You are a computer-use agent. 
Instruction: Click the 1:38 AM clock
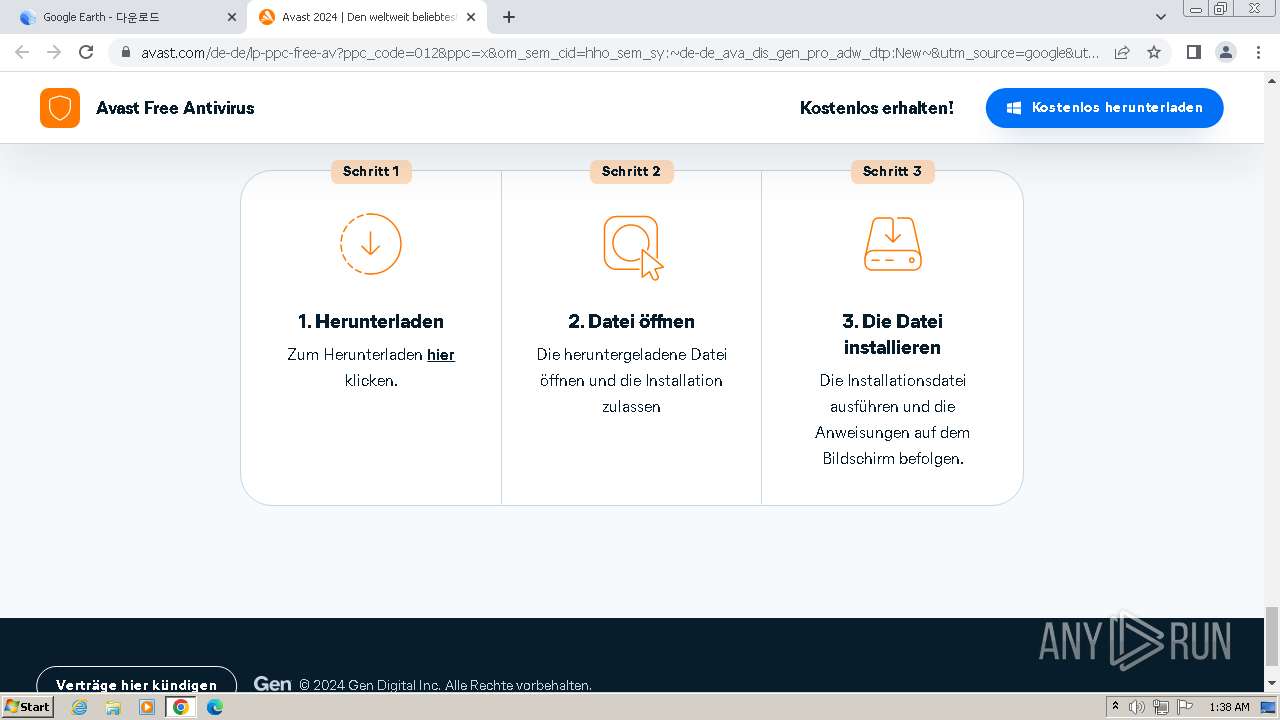click(1229, 707)
